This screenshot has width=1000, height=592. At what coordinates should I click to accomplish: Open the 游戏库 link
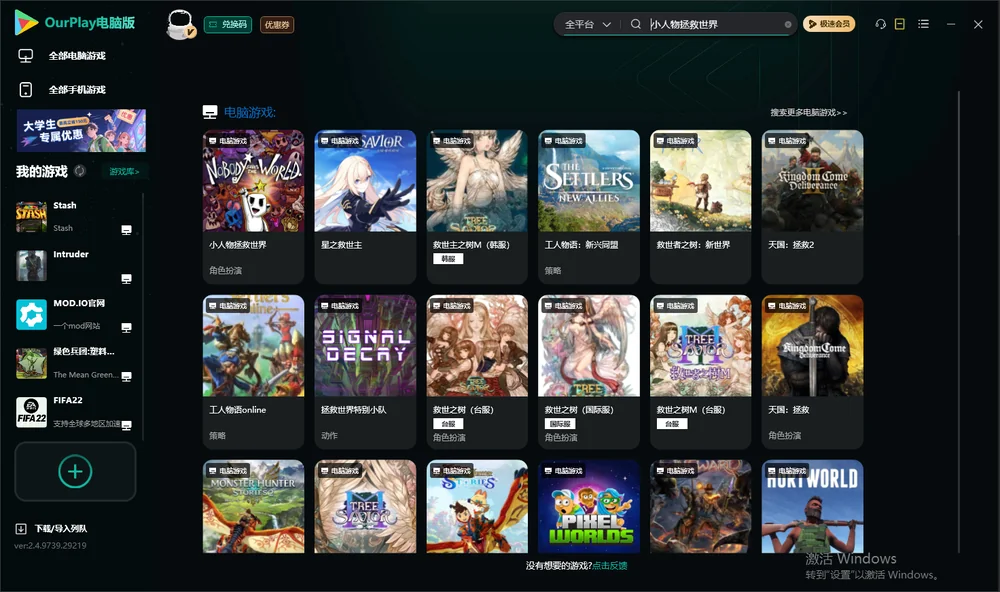coord(124,172)
